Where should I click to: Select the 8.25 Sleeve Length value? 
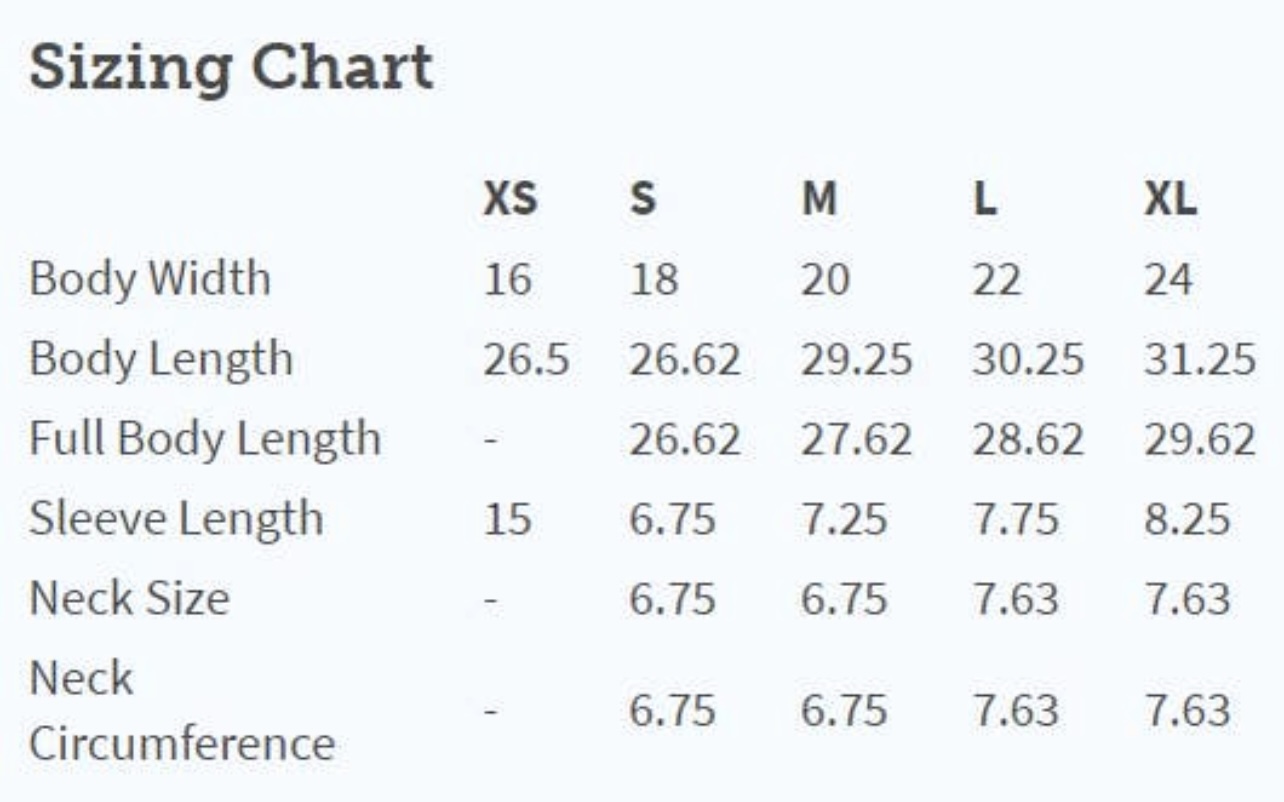[1187, 519]
